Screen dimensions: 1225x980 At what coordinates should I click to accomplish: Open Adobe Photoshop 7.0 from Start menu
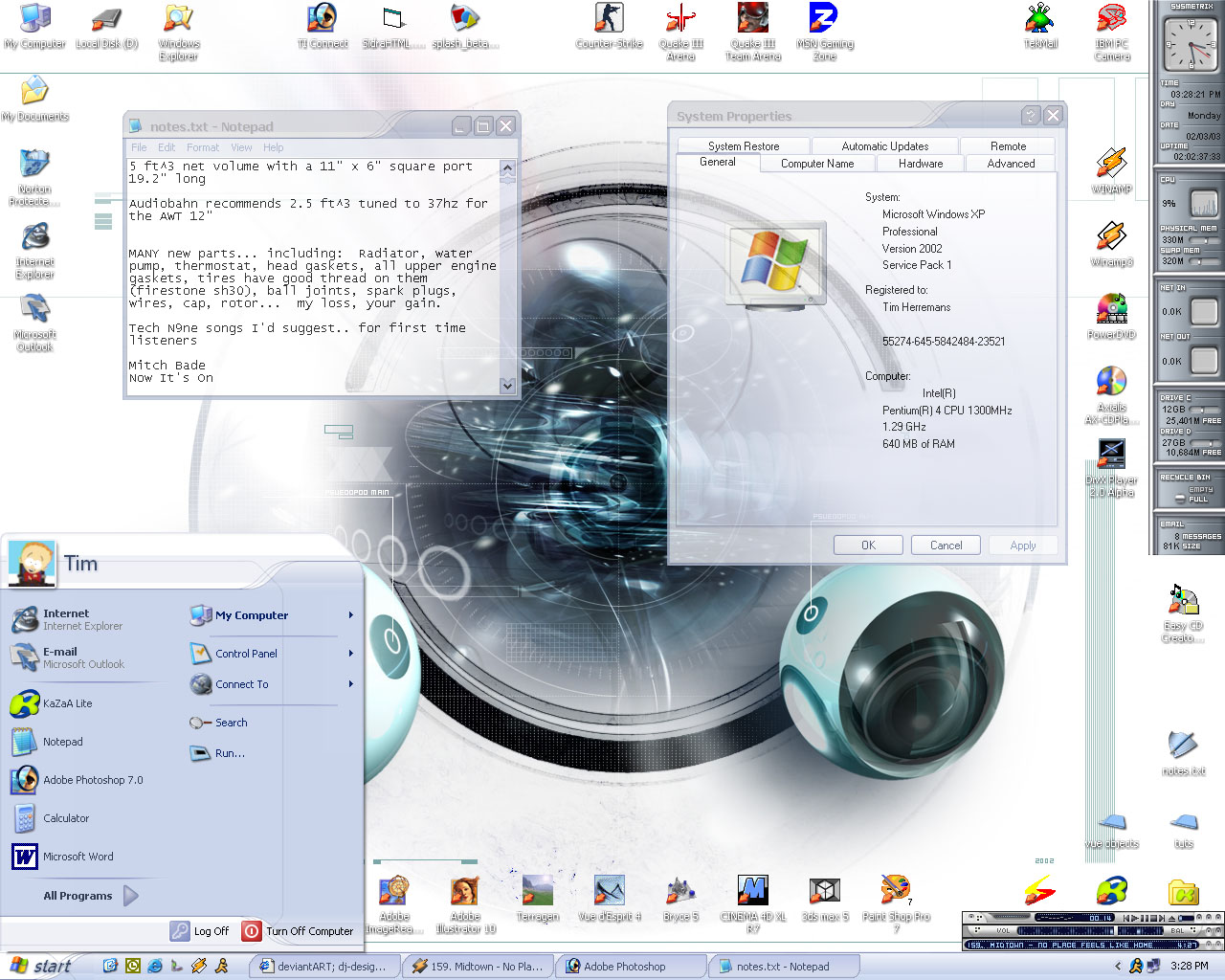click(92, 780)
